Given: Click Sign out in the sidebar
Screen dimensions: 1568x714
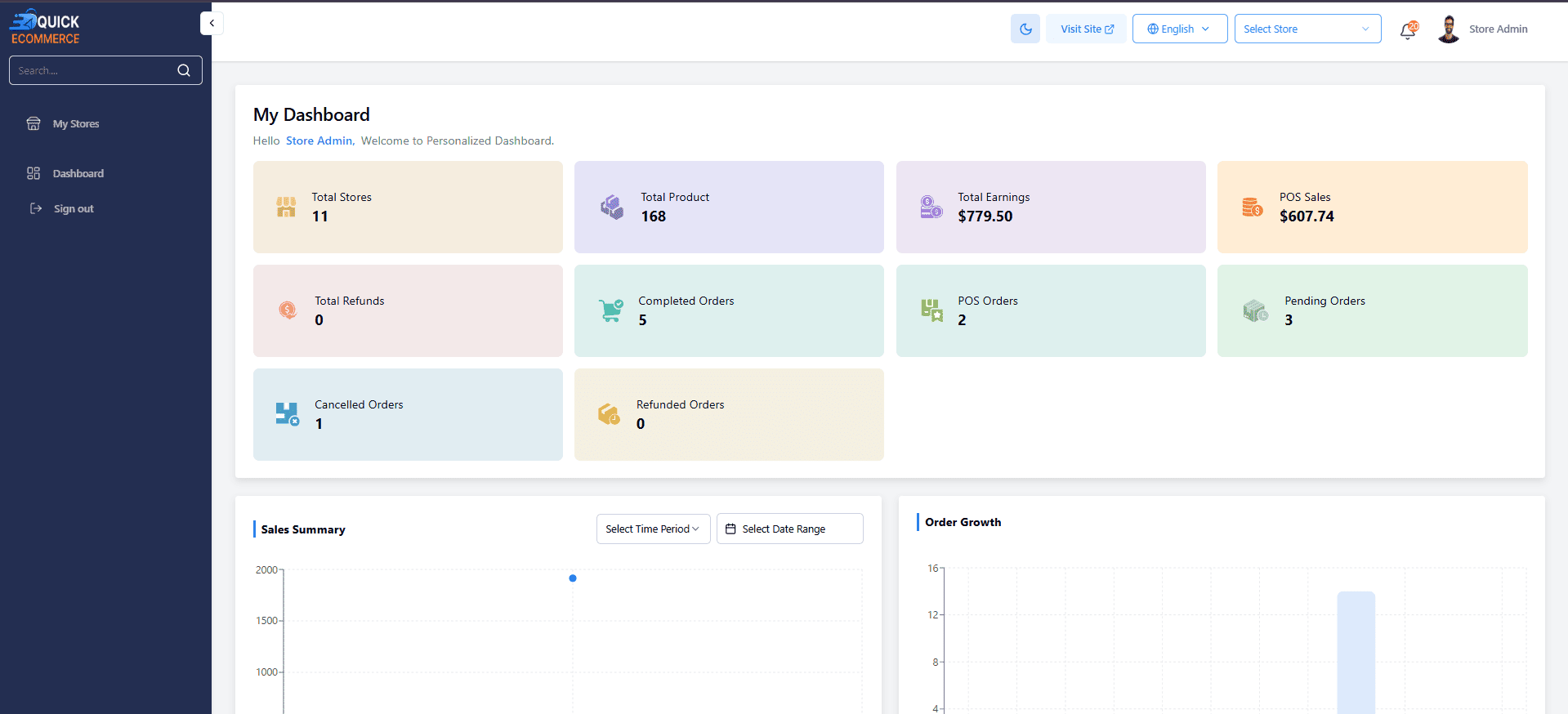Looking at the screenshot, I should [x=74, y=209].
